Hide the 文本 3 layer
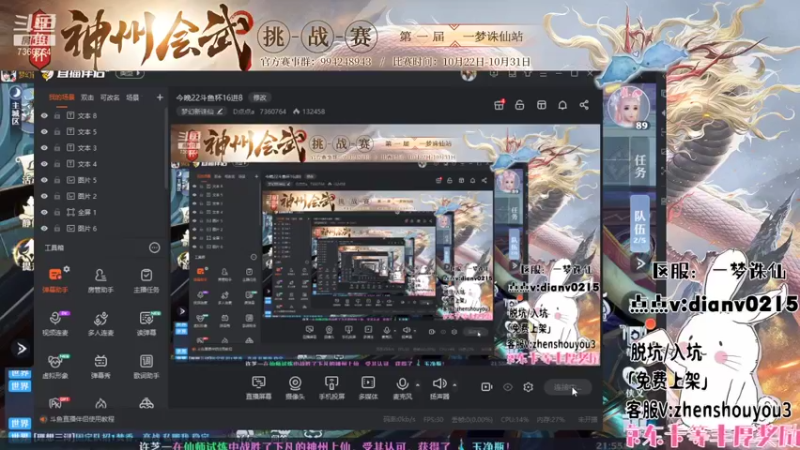 [44, 148]
